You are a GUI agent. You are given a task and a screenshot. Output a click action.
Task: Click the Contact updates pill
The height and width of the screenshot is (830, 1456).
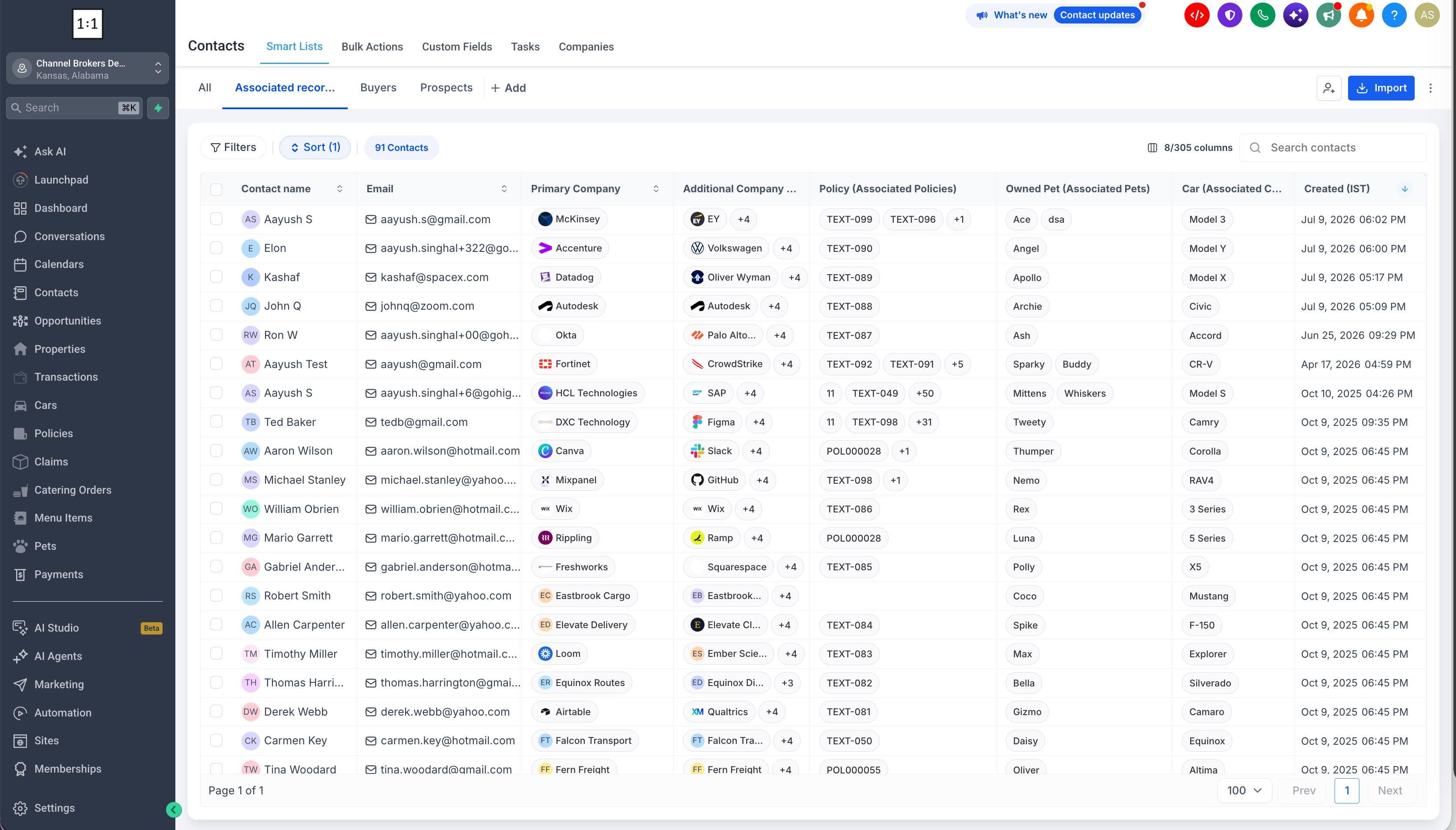pos(1097,15)
